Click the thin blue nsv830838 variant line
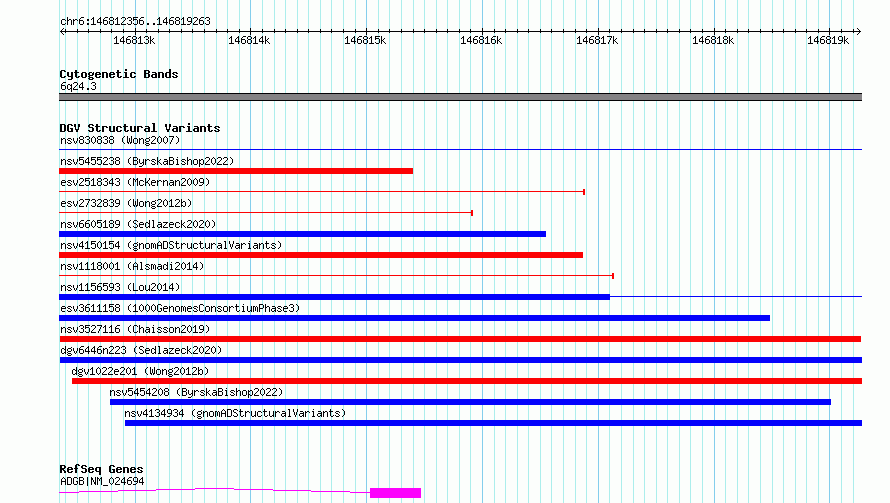This screenshot has width=890, height=503. pyautogui.click(x=460, y=149)
